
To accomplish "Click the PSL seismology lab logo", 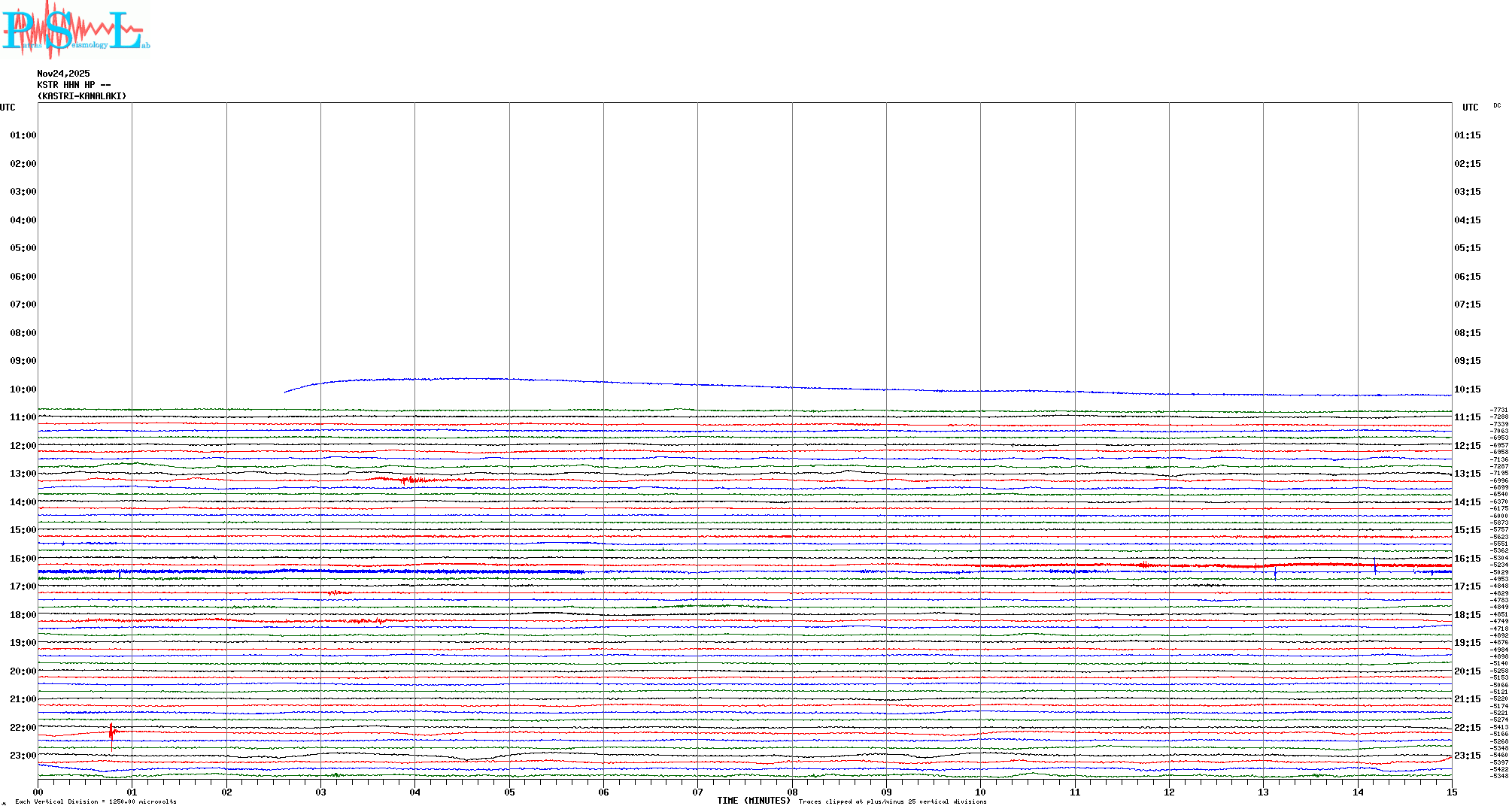I will pos(75,30).
